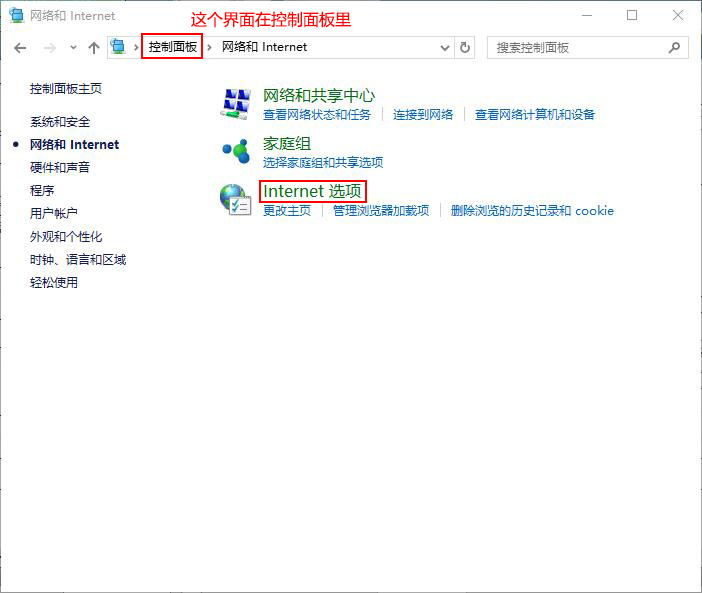Click 更改主页 link

point(287,210)
